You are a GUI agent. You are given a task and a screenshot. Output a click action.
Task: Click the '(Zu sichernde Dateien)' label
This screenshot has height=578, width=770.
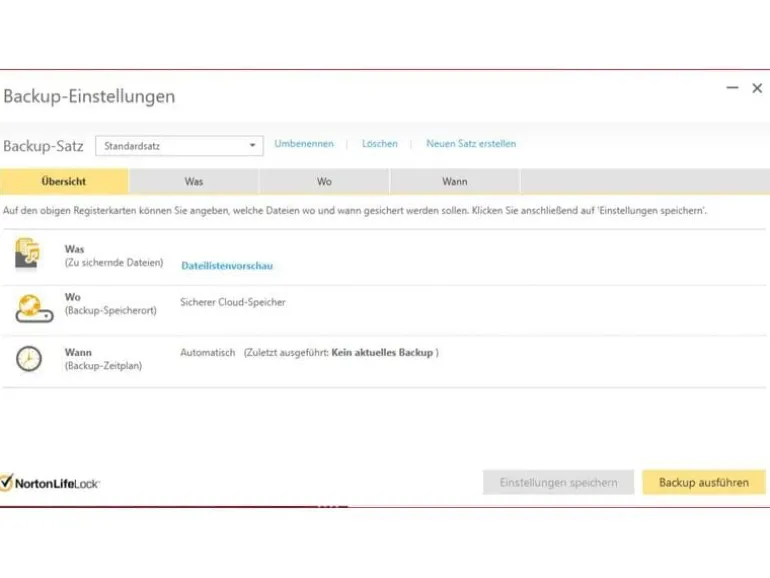click(114, 263)
